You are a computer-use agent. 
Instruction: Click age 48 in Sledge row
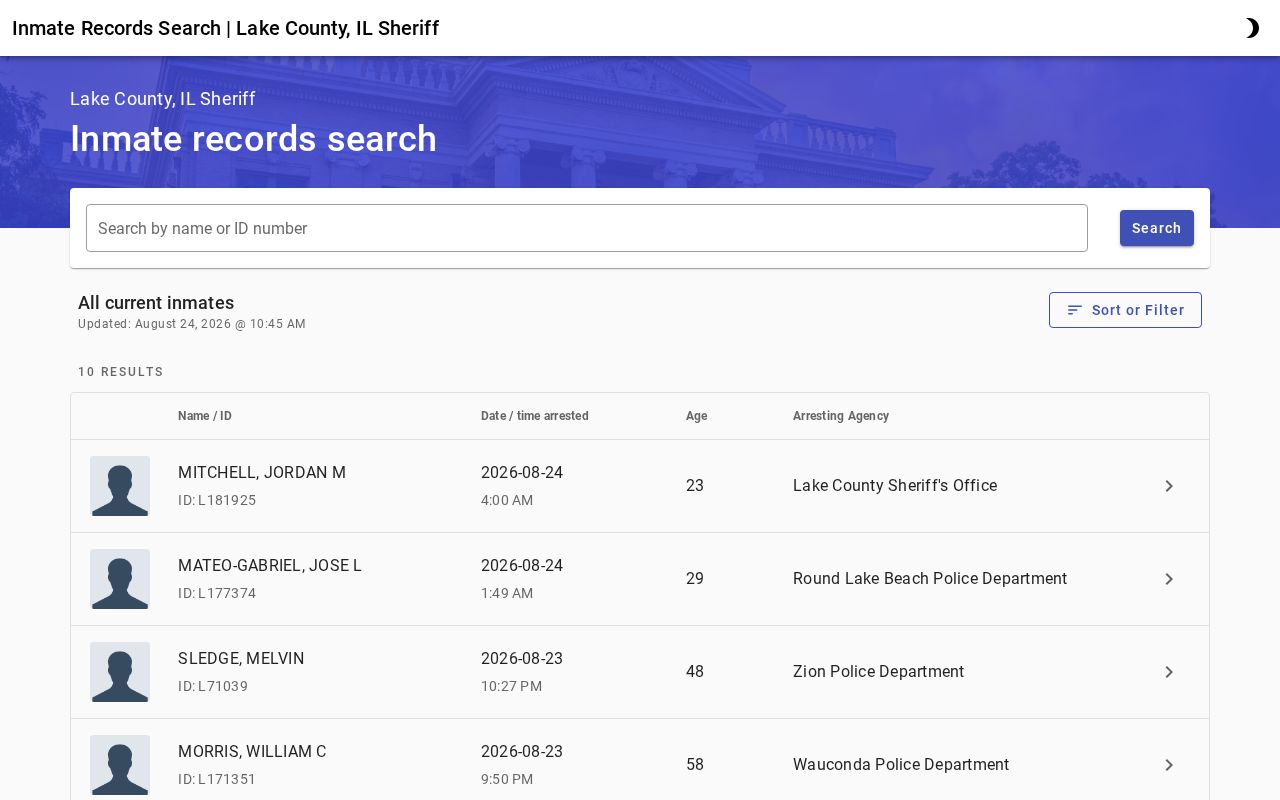(695, 672)
